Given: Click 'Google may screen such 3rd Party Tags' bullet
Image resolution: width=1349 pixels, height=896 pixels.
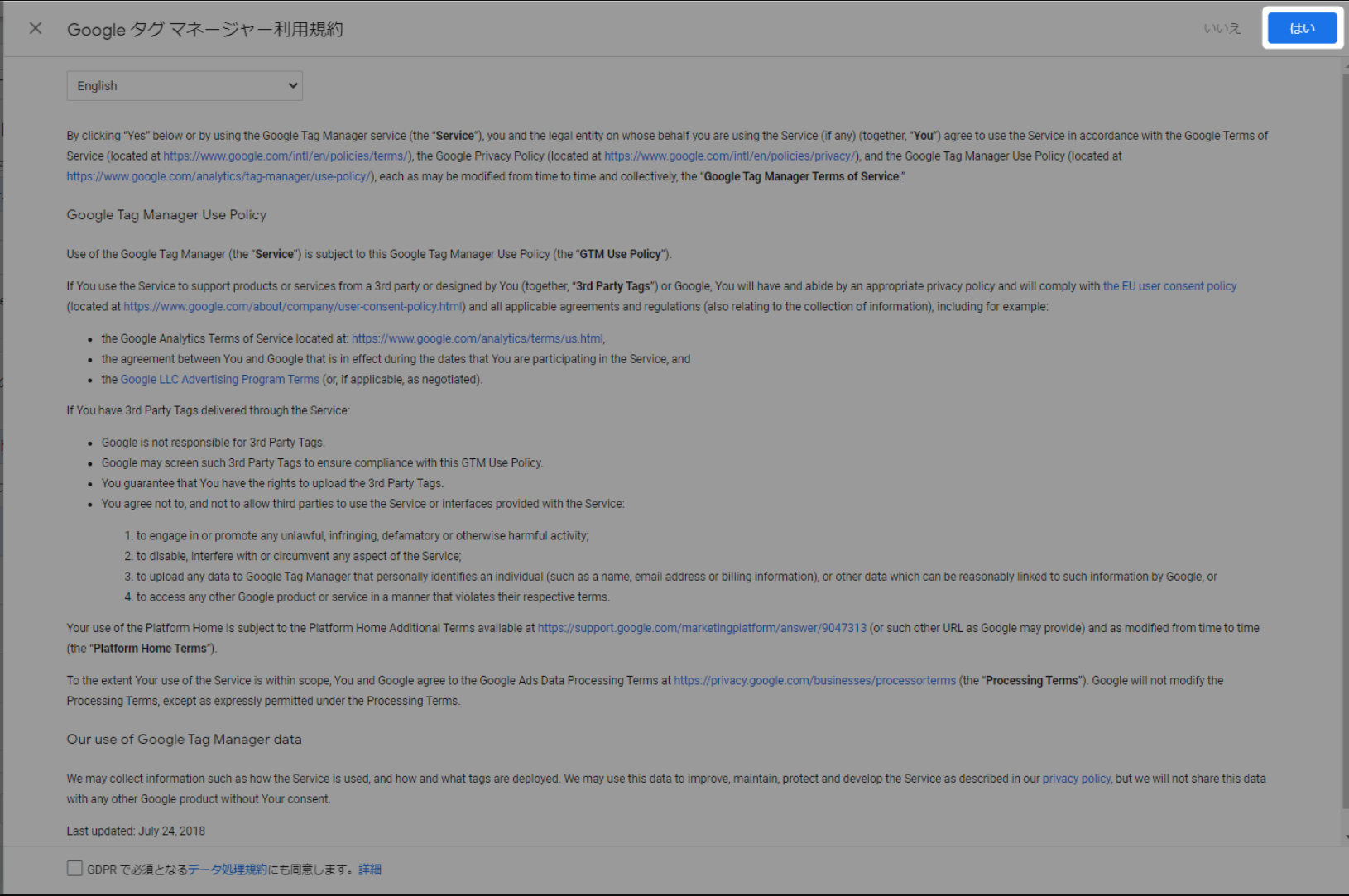Looking at the screenshot, I should pyautogui.click(x=322, y=462).
